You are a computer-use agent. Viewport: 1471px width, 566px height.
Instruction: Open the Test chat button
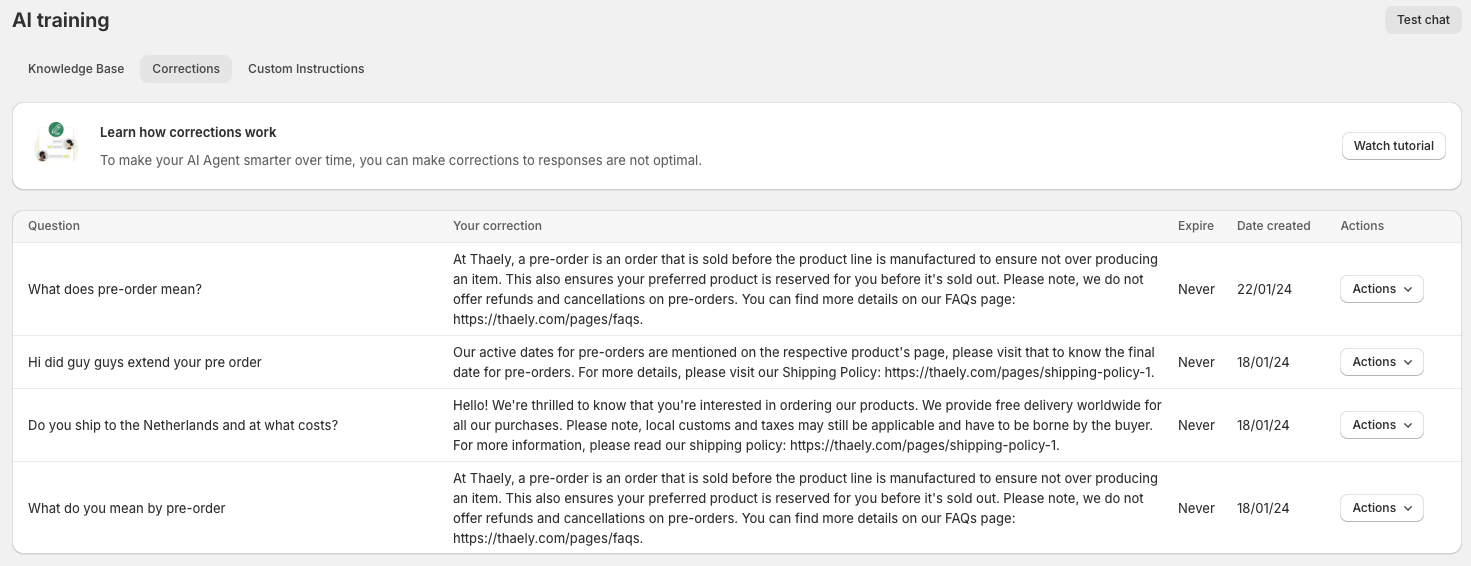point(1423,20)
